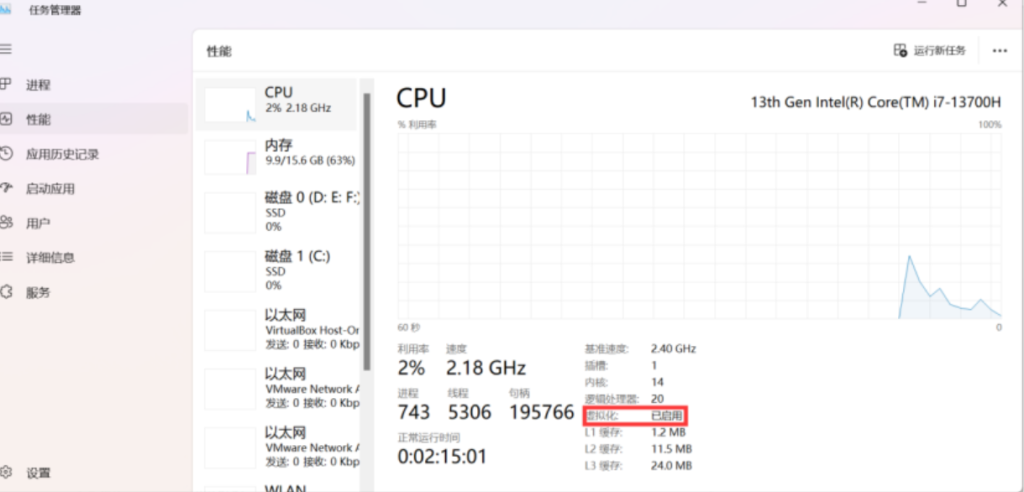Click the 启动应用 (Startup apps) icon
Screen dimensions: 1024x492
tap(6, 188)
